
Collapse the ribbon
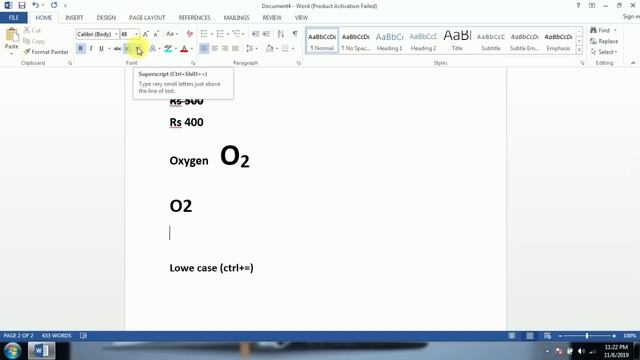(x=633, y=63)
